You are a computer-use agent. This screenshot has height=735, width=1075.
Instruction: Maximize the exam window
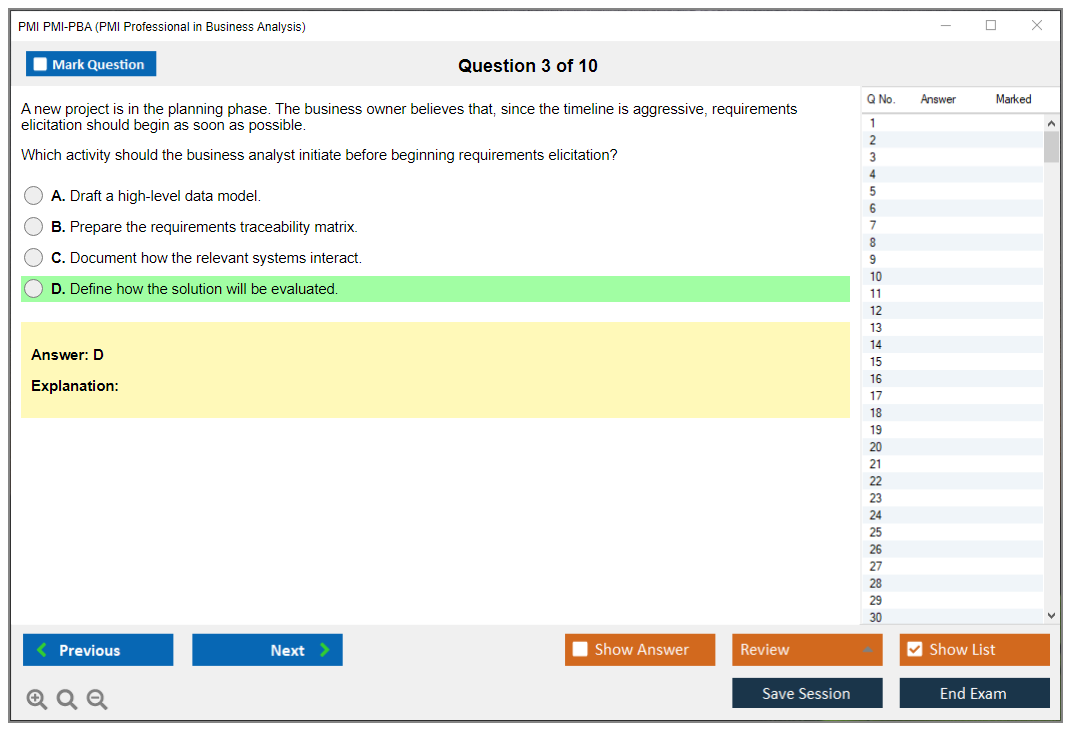(x=991, y=26)
